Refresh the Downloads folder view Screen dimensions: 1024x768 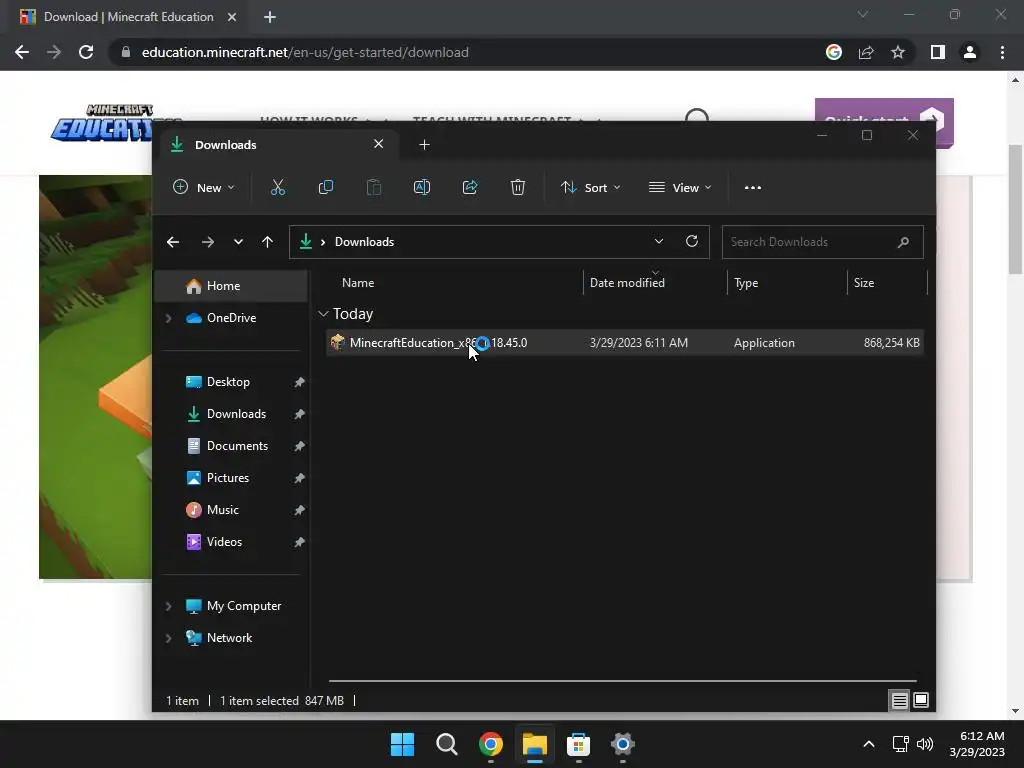point(692,242)
